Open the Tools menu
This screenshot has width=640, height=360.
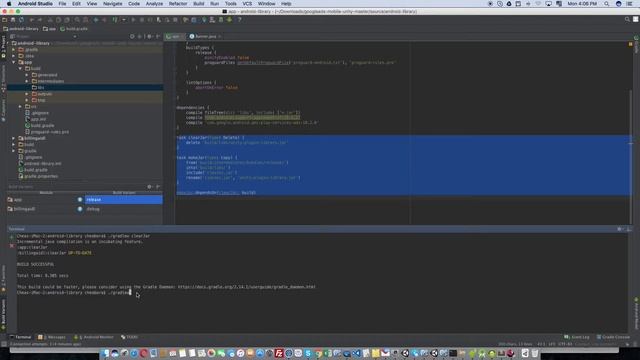pos(231,4)
